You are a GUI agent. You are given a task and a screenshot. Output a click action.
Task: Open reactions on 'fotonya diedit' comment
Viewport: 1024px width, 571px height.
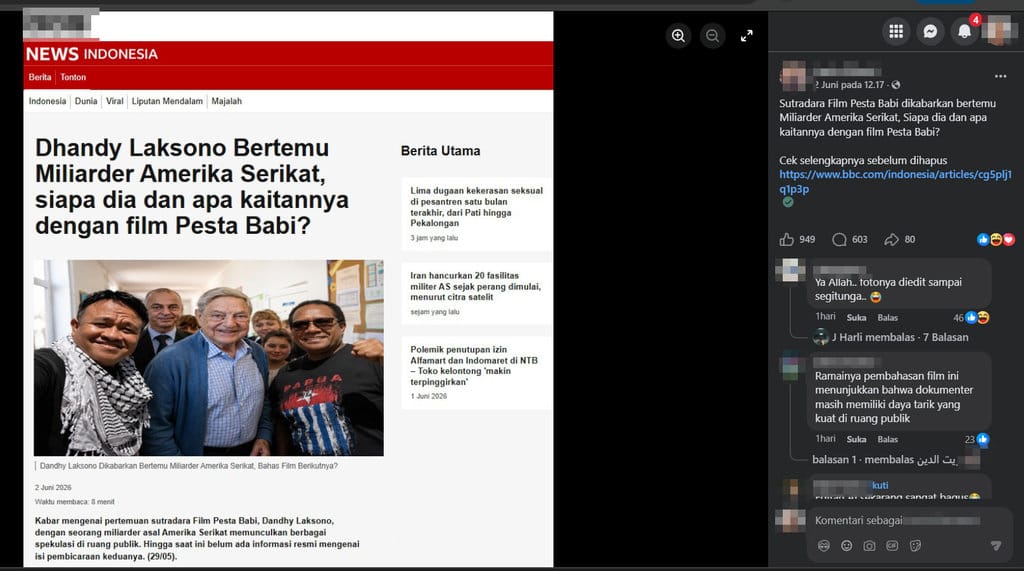click(971, 318)
